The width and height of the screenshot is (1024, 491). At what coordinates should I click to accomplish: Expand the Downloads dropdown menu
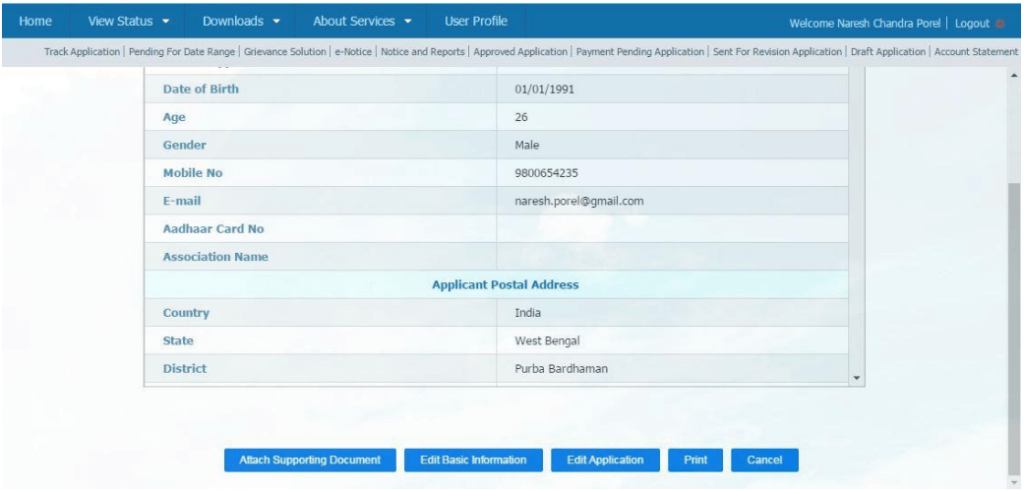coord(241,21)
